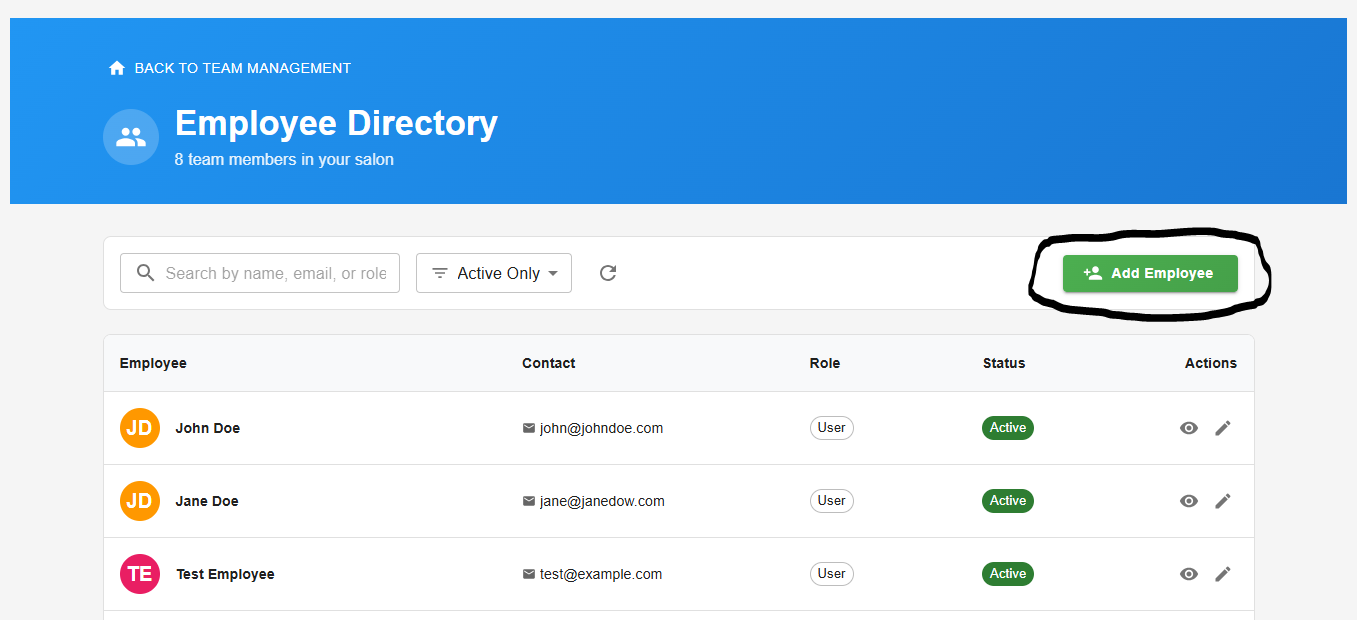
Task: Edit Test Employee with the pencil icon
Action: [x=1223, y=574]
